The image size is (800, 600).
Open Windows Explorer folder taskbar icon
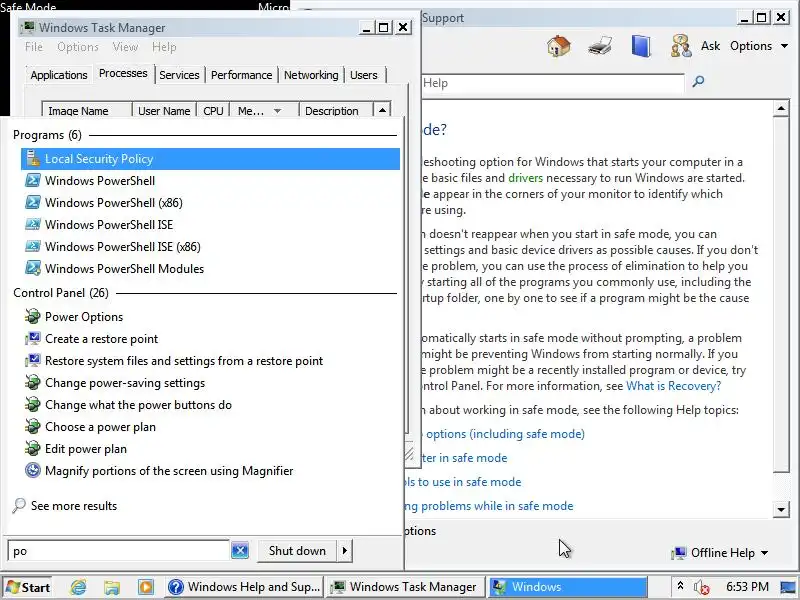112,587
